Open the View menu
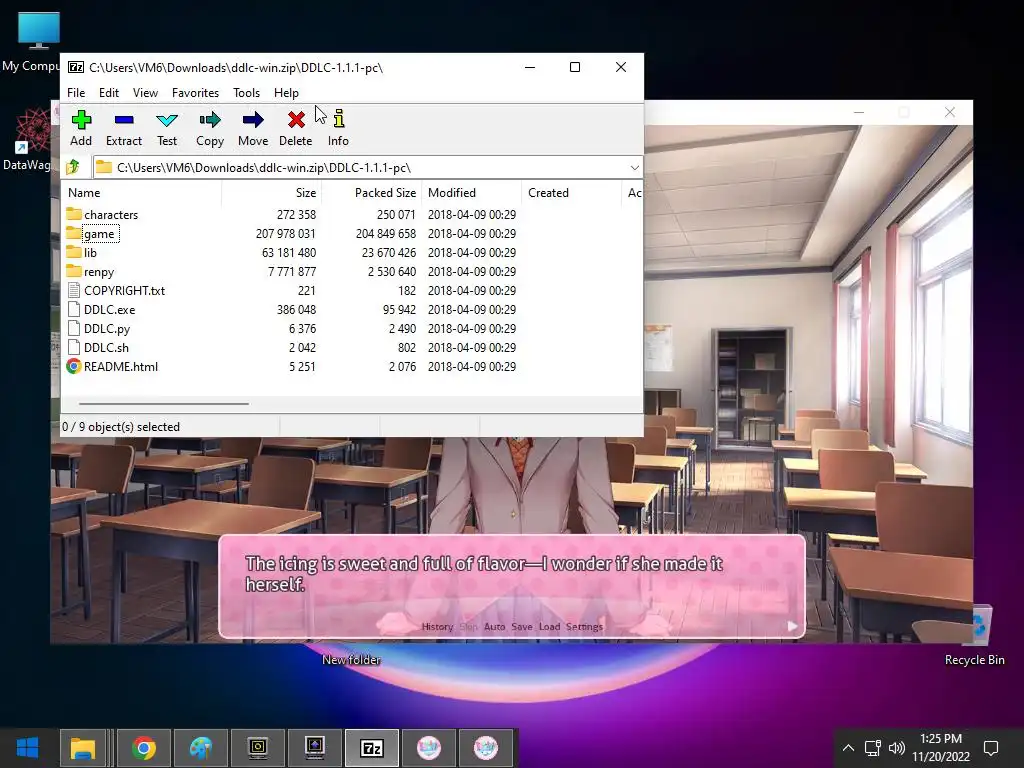Screen dimensions: 1024x768 145,93
